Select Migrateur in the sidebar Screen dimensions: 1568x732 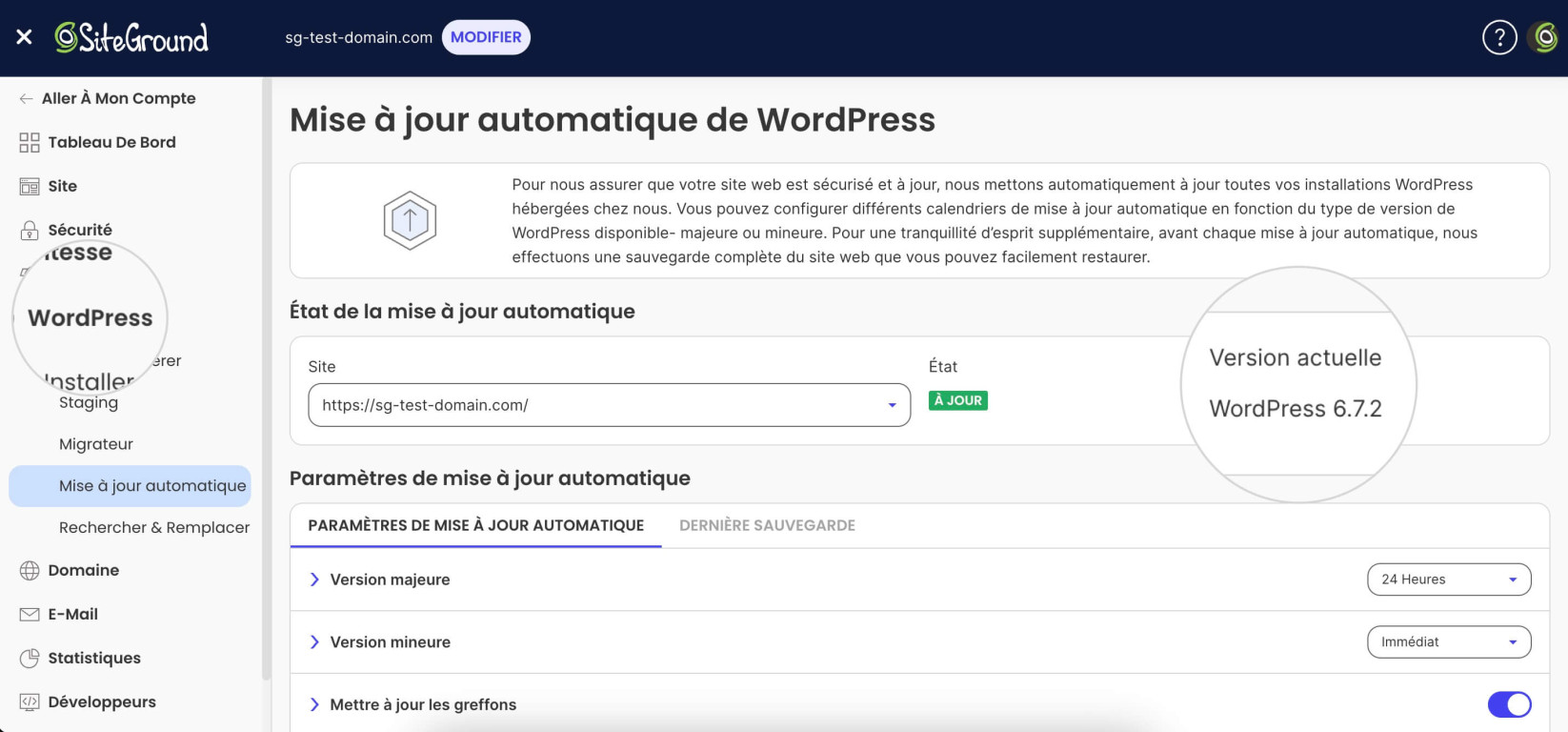[96, 444]
